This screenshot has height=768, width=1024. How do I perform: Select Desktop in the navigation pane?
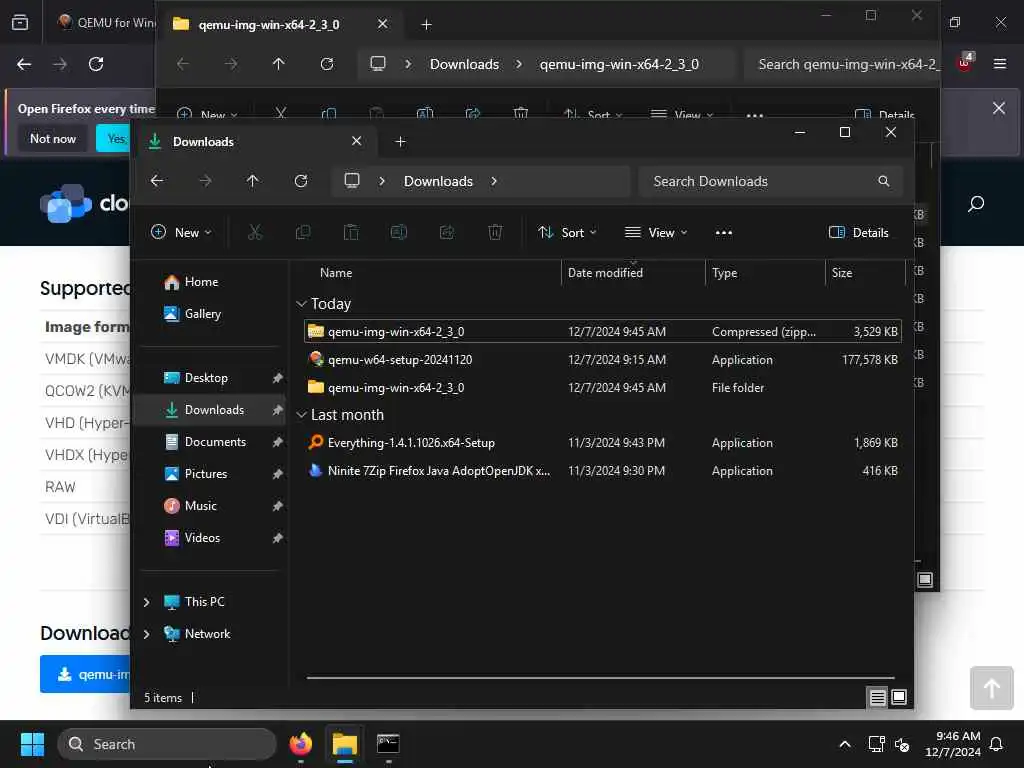pyautogui.click(x=209, y=378)
